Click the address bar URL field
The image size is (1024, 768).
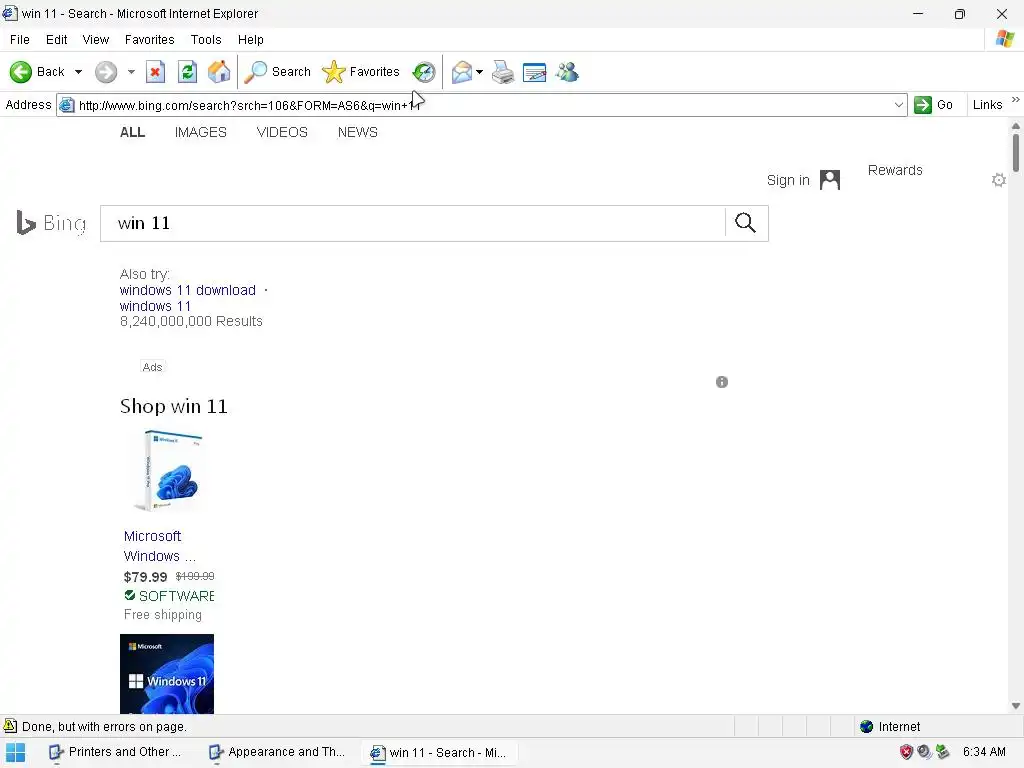[x=483, y=105]
